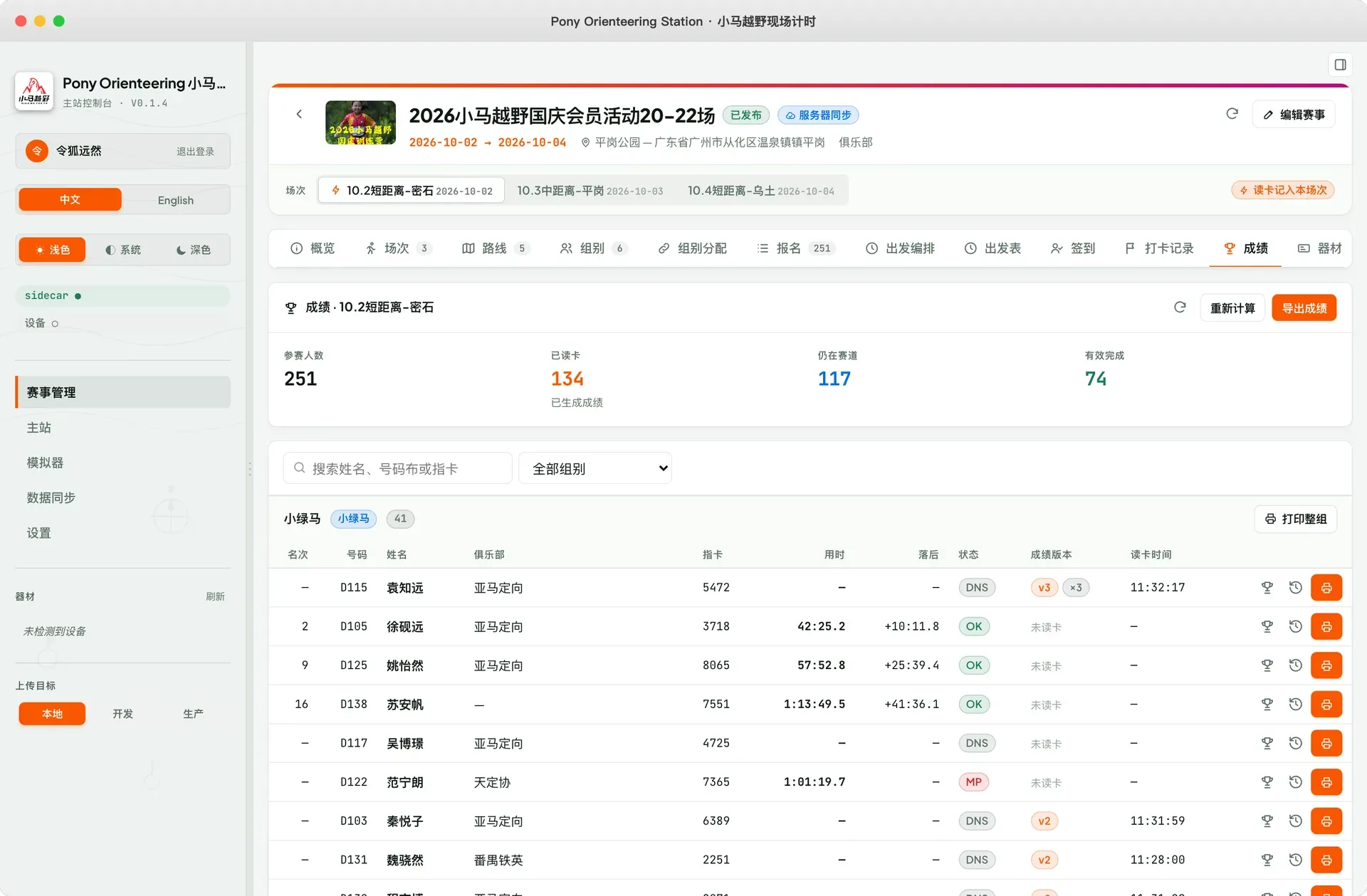Open the 全部组别 group filter dropdown

[595, 468]
